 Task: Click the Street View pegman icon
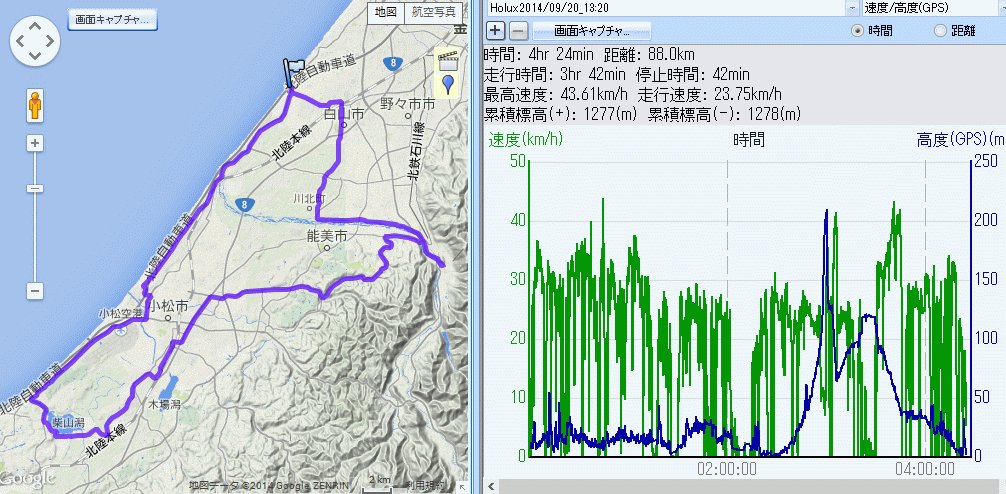coord(35,105)
